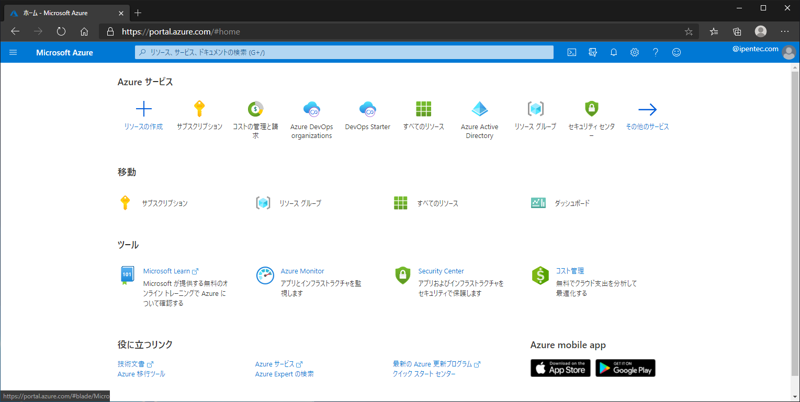
Task: Open the feedback smiley icon
Action: pos(677,53)
